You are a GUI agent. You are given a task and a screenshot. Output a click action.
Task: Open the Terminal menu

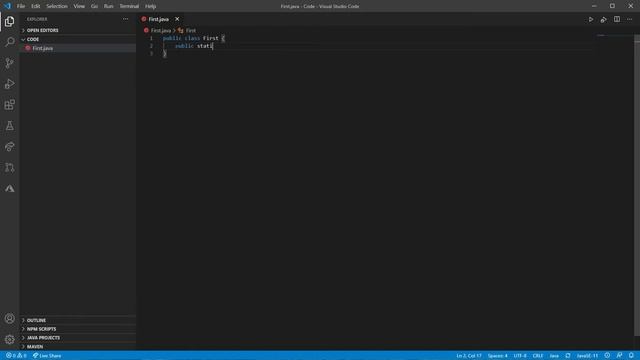point(129,6)
